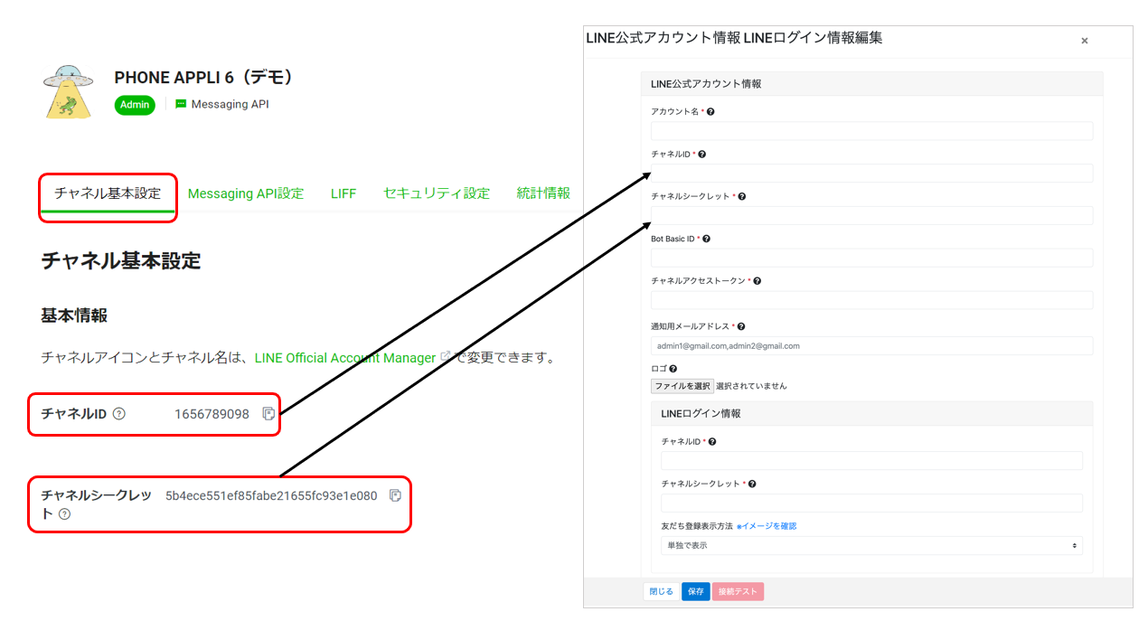Show help for チャネルID in LINEログイン情報
This screenshot has height=621, width=1148.
pyautogui.click(x=712, y=442)
